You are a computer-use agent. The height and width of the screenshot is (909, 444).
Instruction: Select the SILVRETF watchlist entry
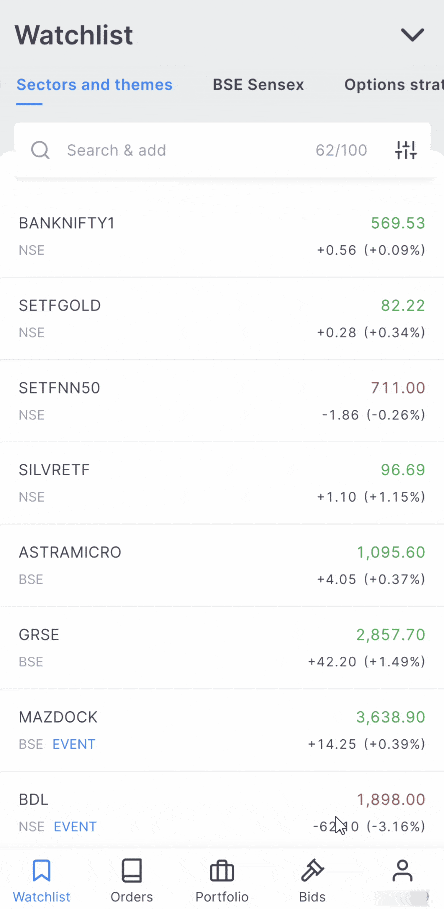pyautogui.click(x=222, y=483)
